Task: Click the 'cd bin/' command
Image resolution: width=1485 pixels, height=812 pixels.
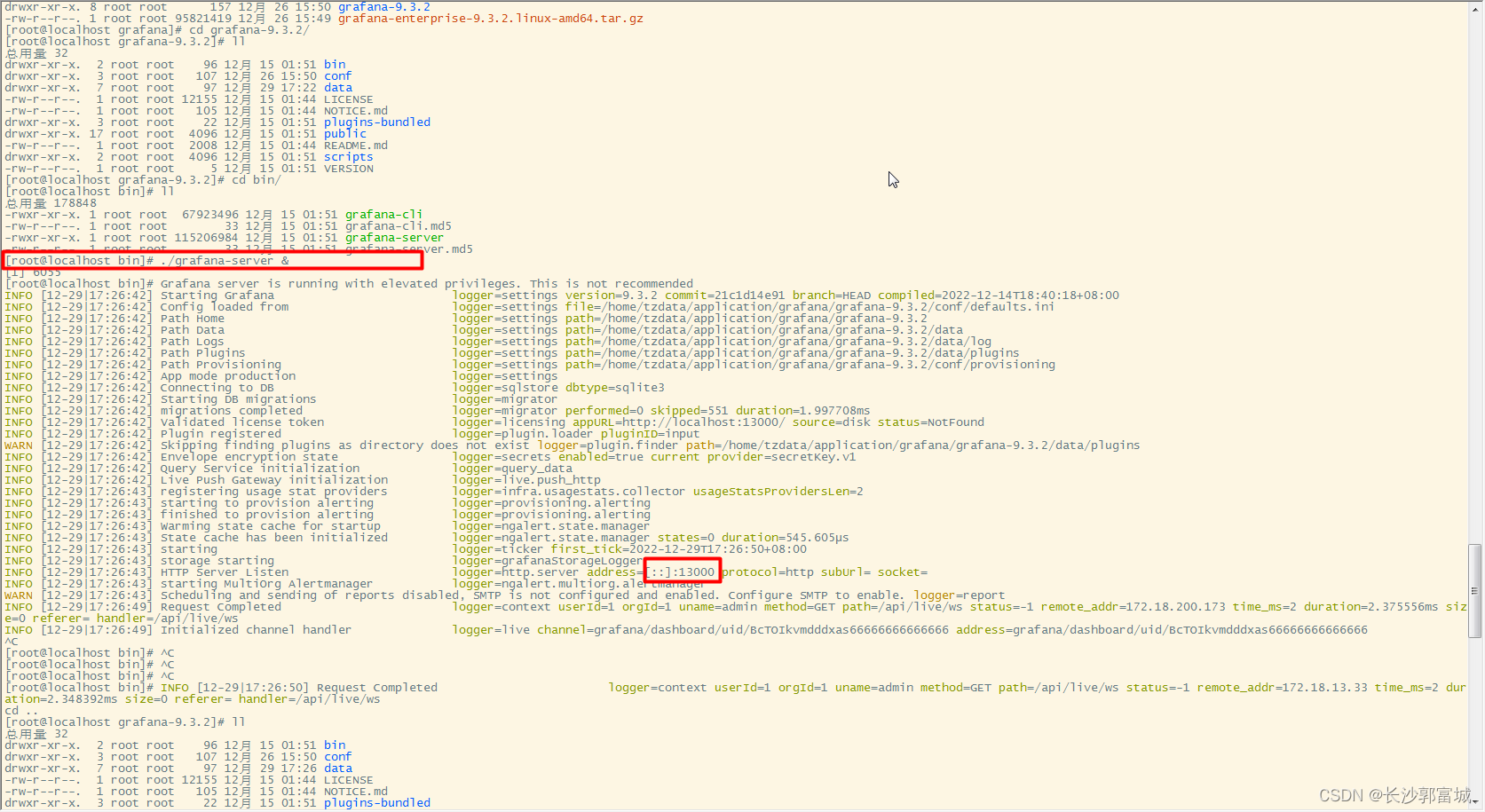Action: (x=257, y=180)
